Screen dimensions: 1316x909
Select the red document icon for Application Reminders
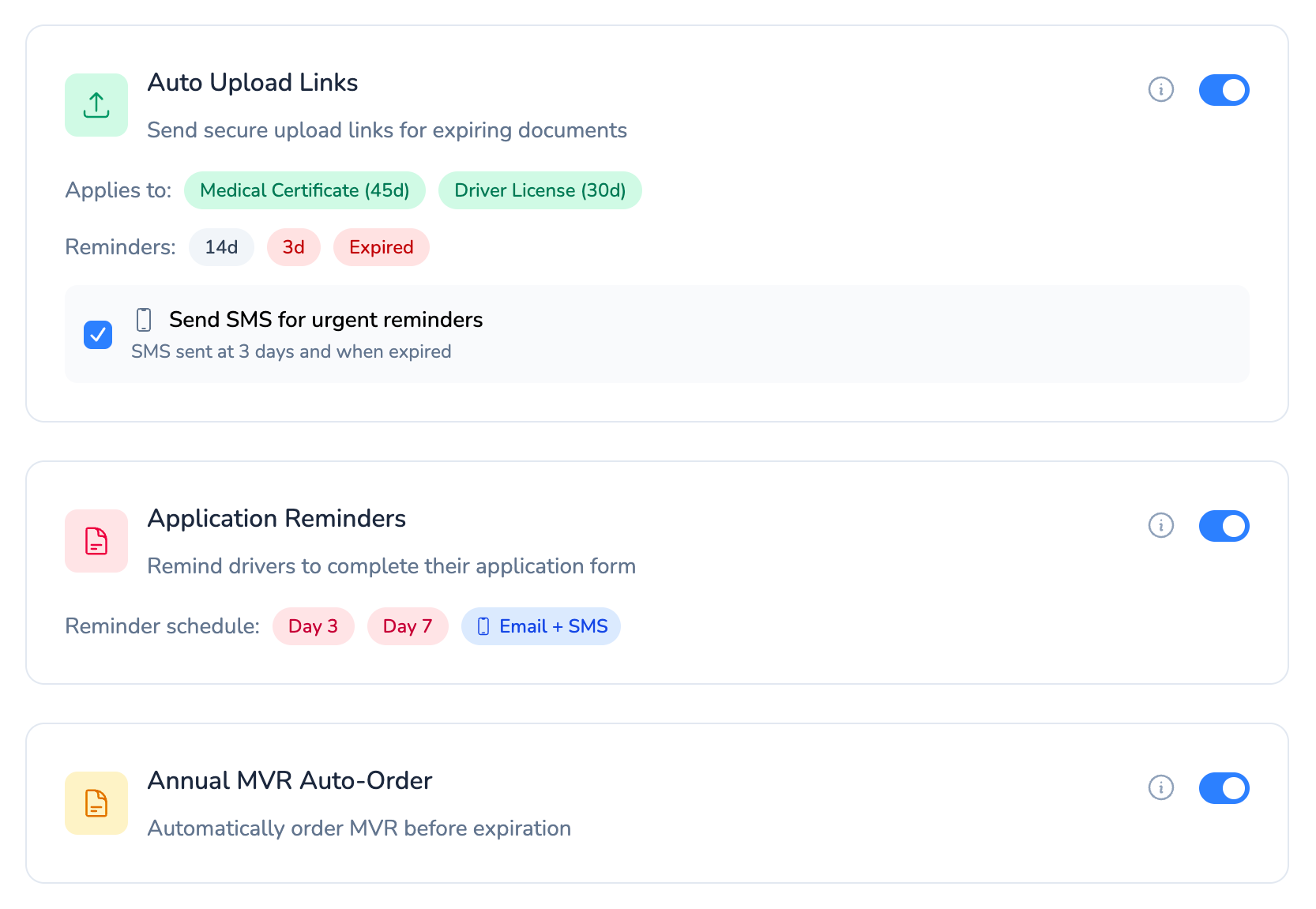[x=96, y=541]
